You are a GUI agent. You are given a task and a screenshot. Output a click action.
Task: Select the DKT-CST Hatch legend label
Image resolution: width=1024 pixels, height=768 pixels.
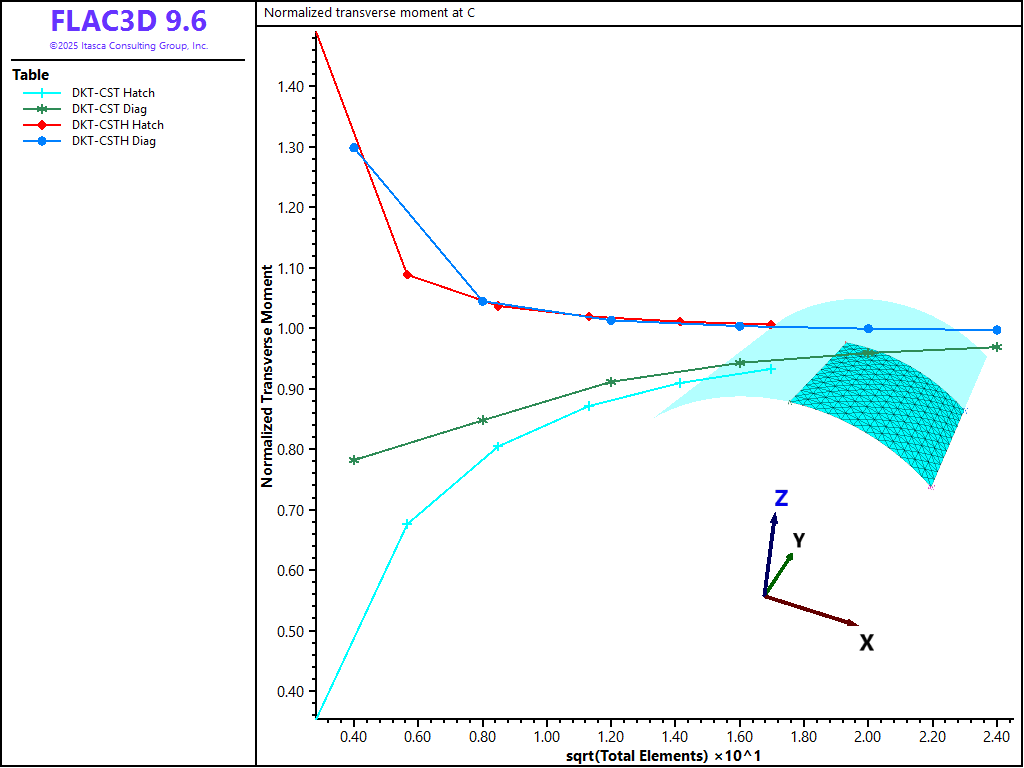[113, 93]
